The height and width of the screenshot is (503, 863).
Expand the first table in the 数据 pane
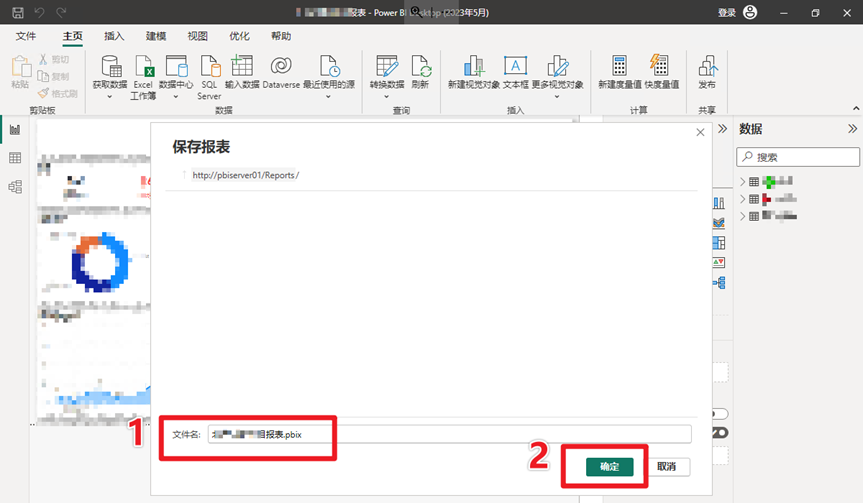(x=743, y=182)
